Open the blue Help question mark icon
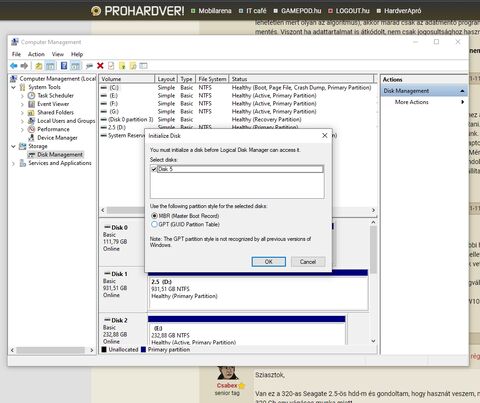 point(64,66)
